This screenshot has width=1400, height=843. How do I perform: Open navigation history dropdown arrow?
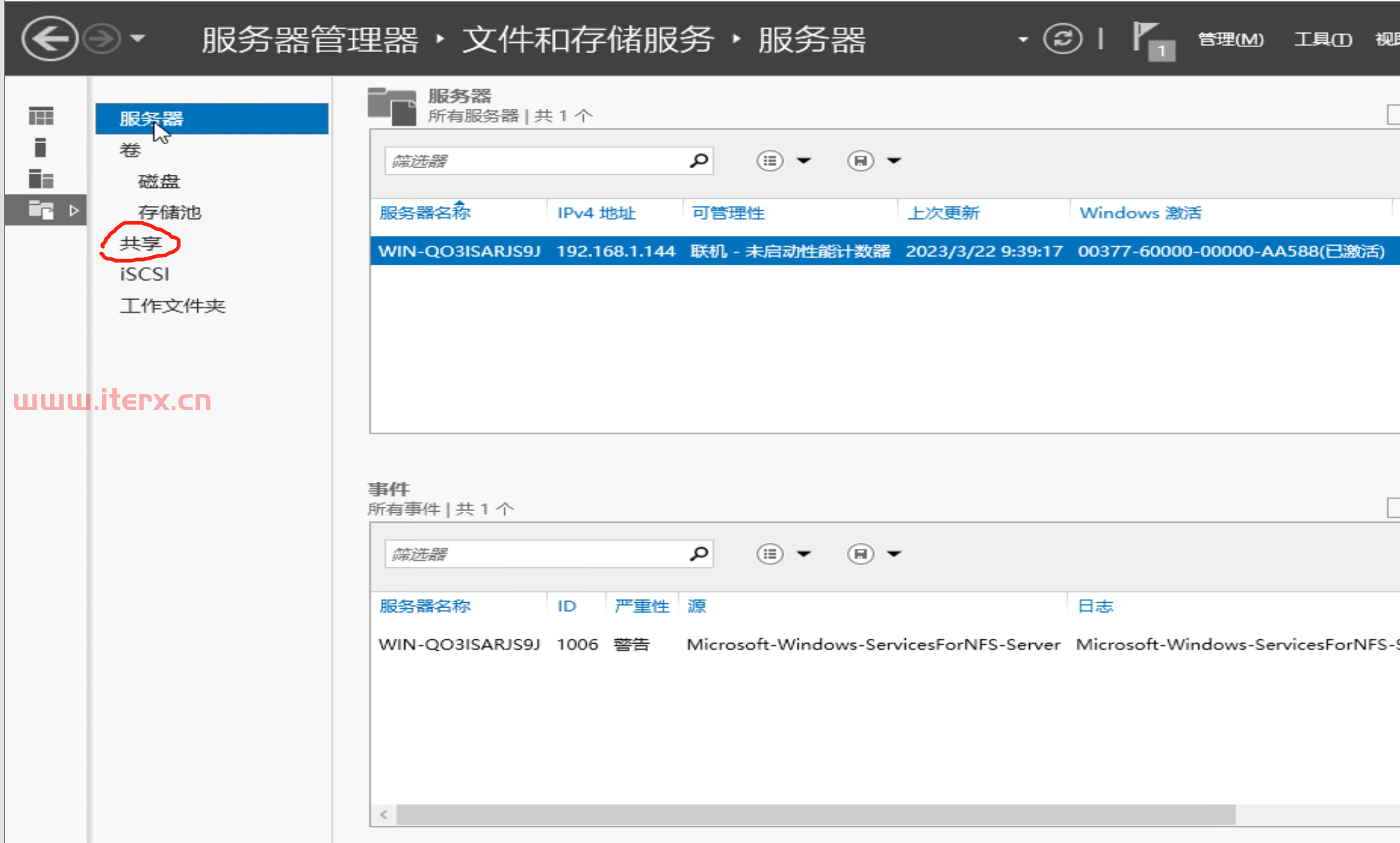pyautogui.click(x=138, y=39)
